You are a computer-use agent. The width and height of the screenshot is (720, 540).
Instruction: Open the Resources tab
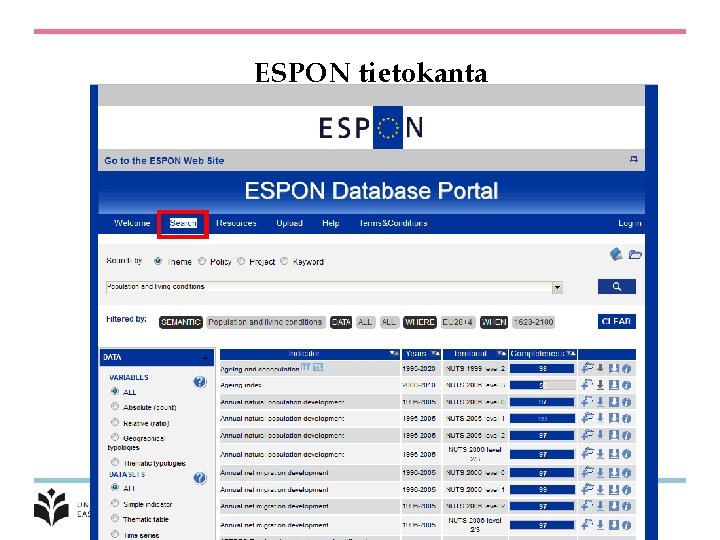pyautogui.click(x=236, y=223)
